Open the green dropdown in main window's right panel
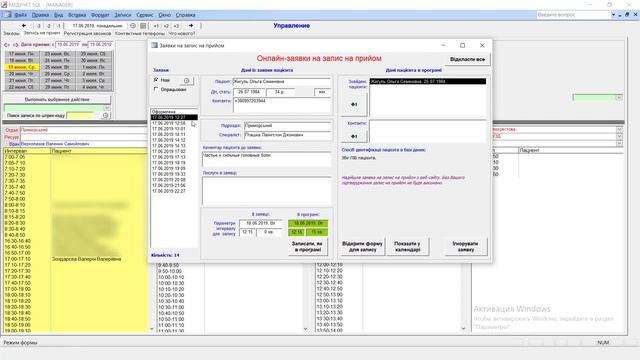This screenshot has height=360, width=640. pos(619,97)
